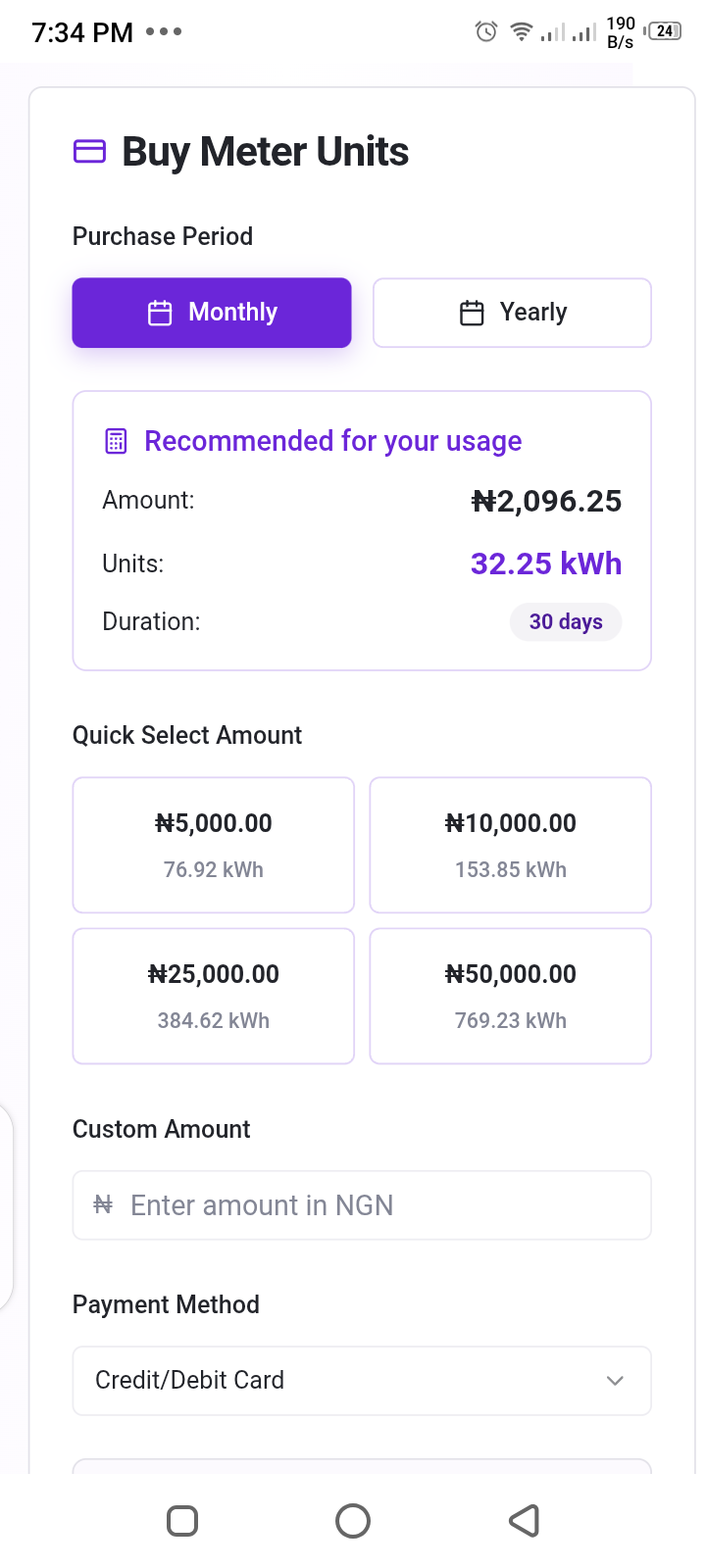Switch to Yearly purchase period
This screenshot has width=706, height=1568.
pyautogui.click(x=512, y=313)
